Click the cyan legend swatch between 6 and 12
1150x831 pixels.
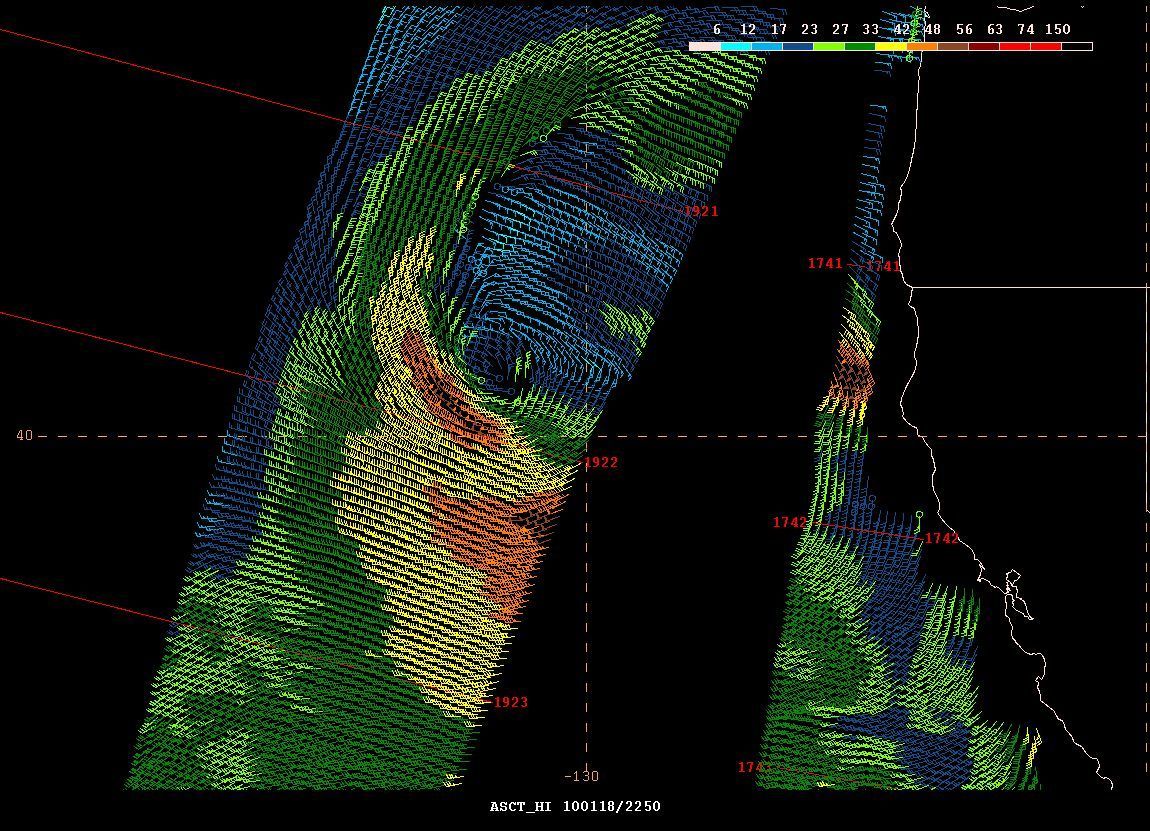[x=736, y=46]
